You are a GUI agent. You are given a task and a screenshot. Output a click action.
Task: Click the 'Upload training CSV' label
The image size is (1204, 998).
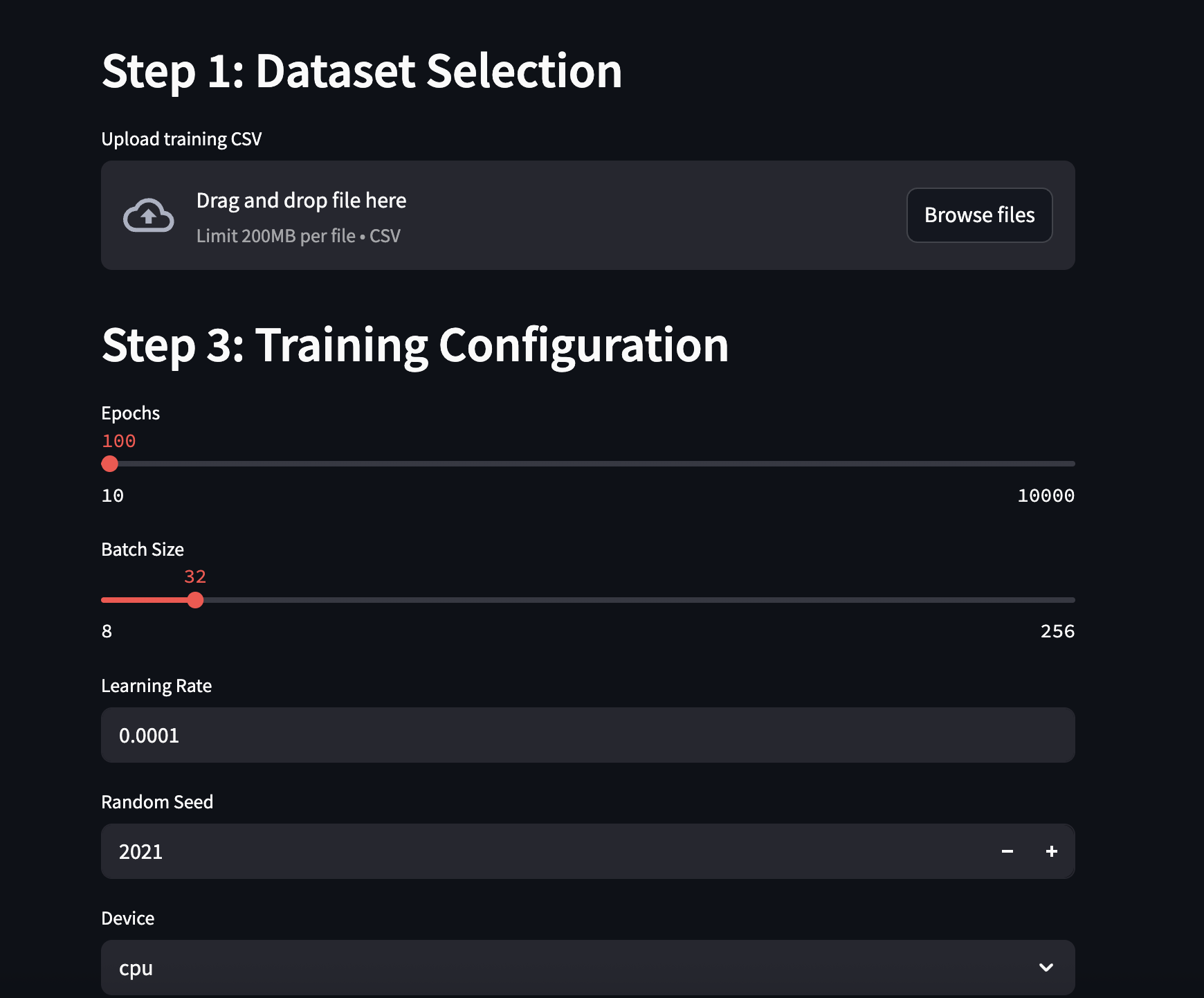pos(181,139)
